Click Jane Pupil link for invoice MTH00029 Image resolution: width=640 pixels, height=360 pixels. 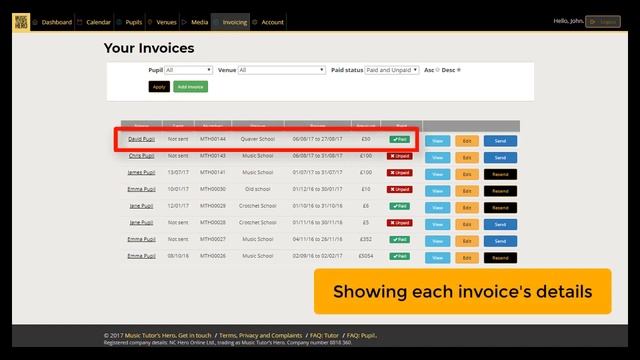tap(141, 206)
